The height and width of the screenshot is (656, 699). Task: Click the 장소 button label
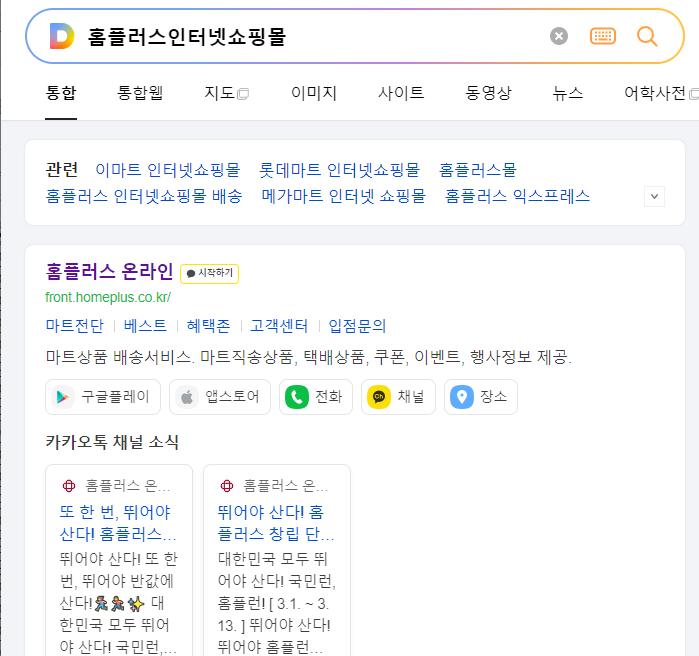[x=493, y=397]
